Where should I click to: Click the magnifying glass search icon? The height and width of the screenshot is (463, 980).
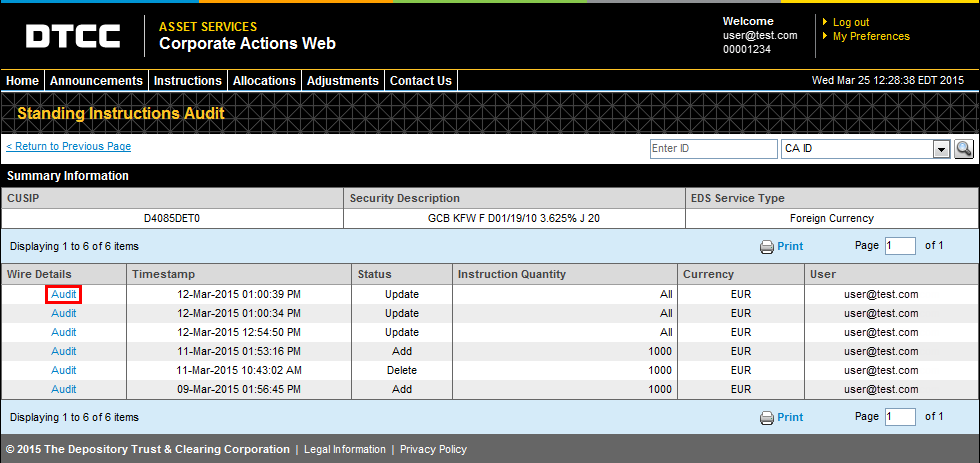pyautogui.click(x=964, y=149)
